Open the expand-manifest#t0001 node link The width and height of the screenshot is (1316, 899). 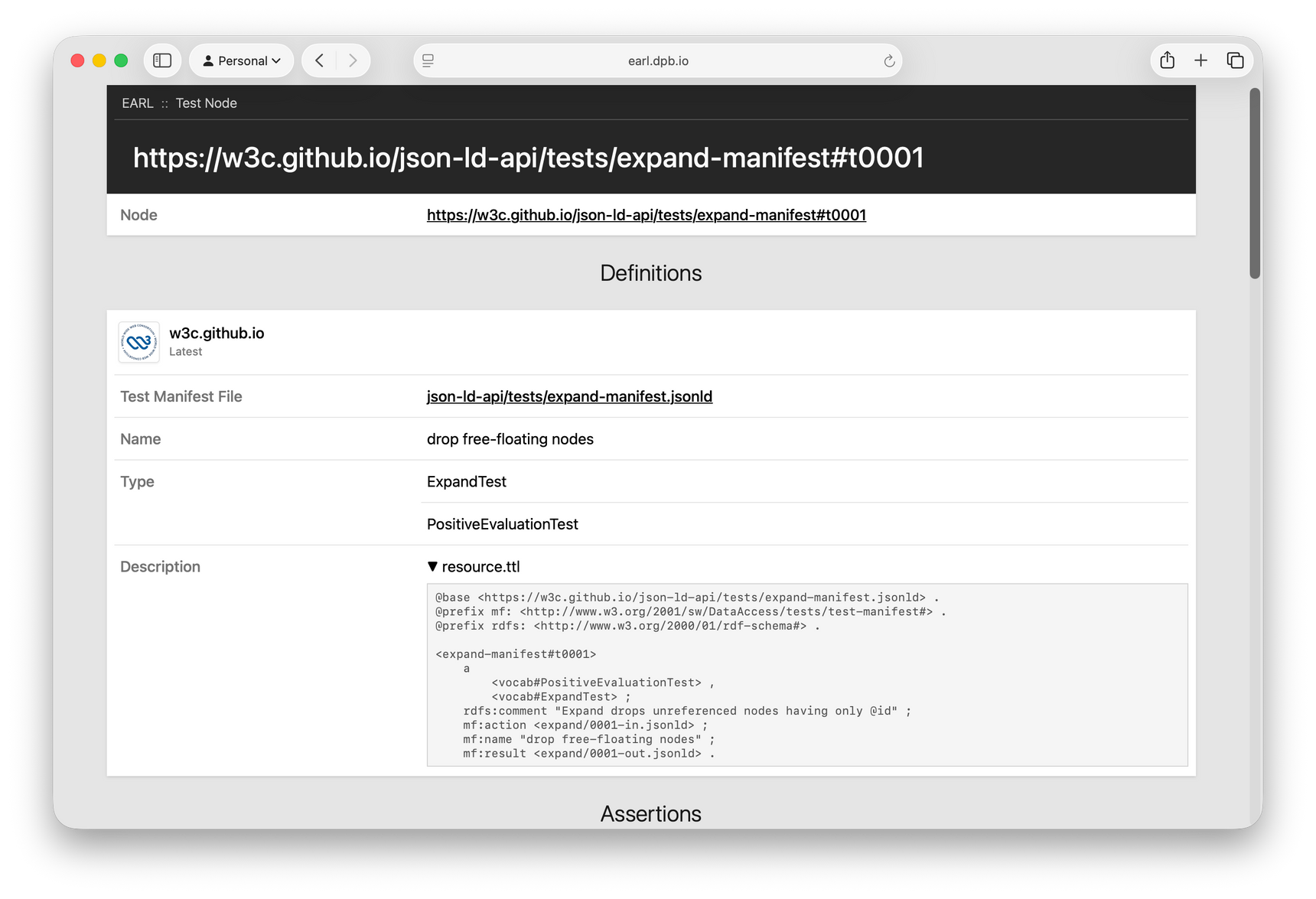(646, 215)
